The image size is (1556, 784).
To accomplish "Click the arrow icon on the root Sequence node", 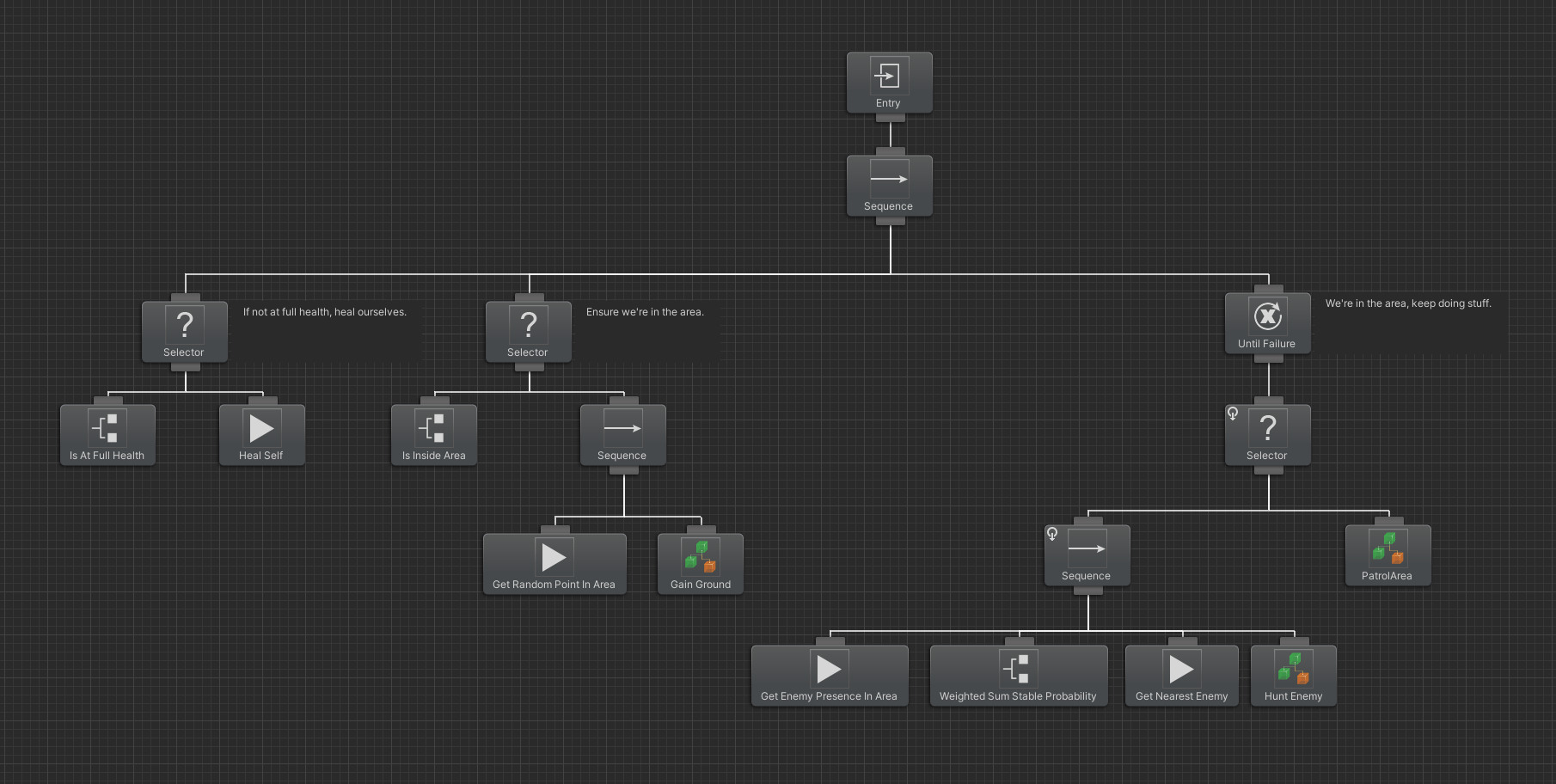I will (x=889, y=178).
